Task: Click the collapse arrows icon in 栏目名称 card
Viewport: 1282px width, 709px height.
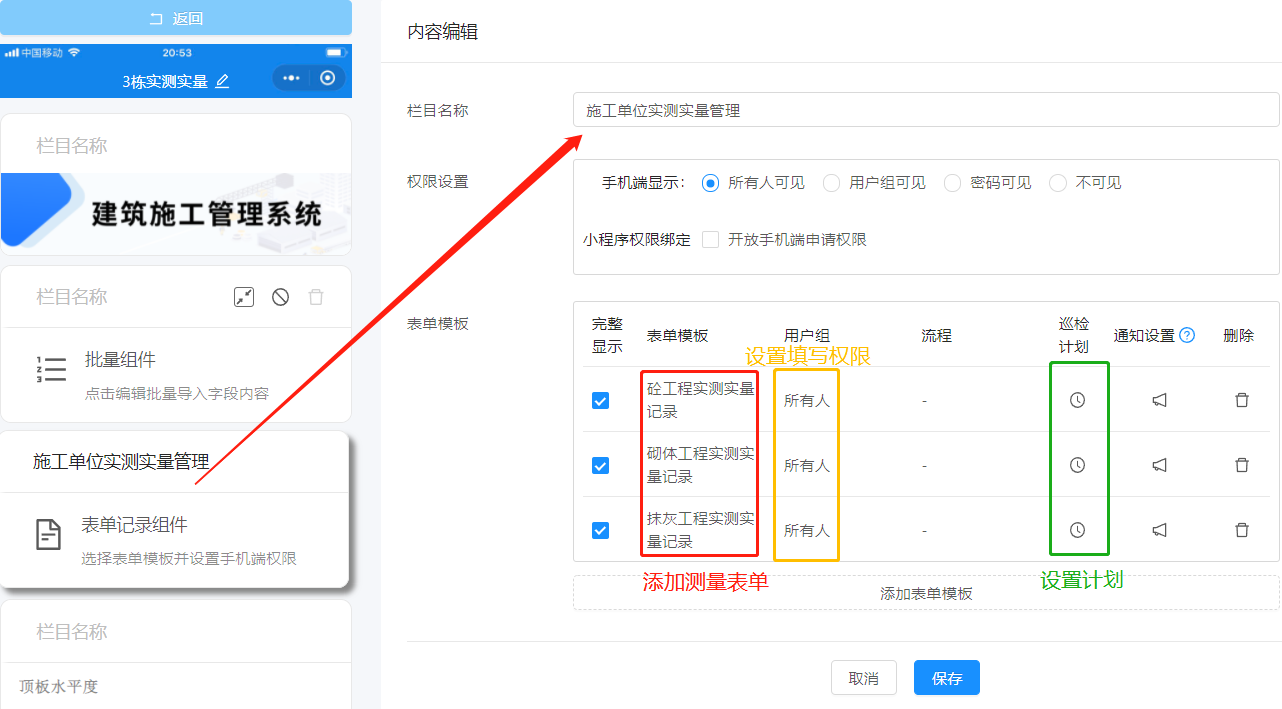Action: [x=244, y=297]
